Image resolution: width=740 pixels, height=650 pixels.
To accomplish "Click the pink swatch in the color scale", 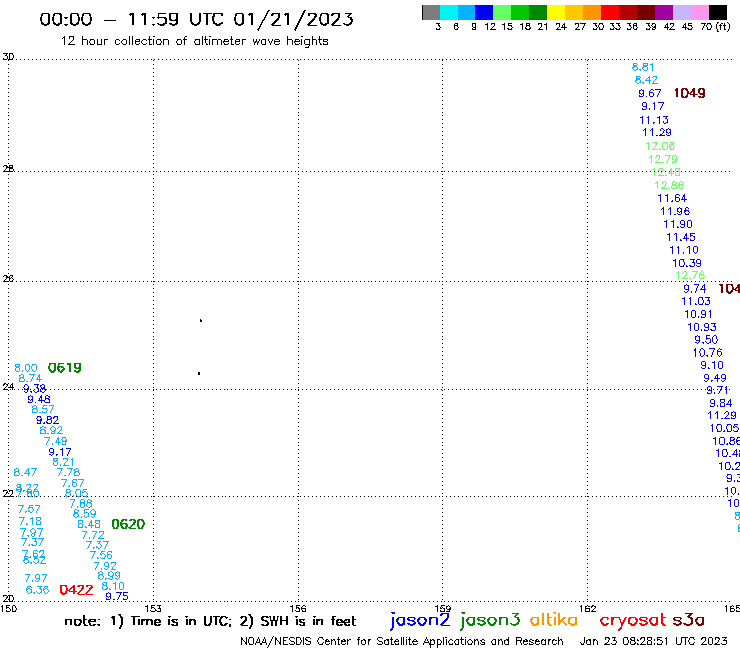I will coord(699,12).
